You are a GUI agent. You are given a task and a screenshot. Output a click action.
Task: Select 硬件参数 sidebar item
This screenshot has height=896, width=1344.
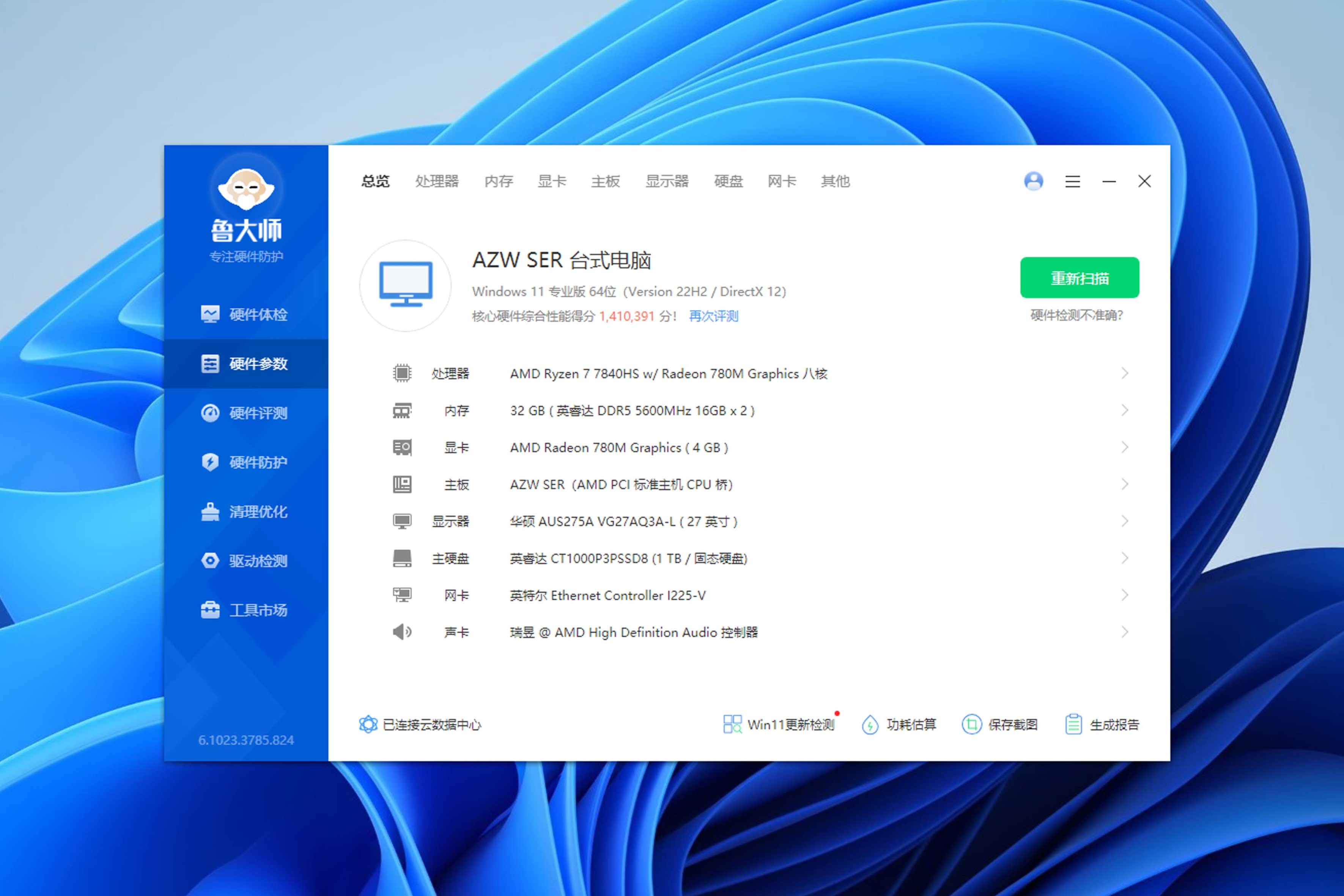[x=246, y=363]
